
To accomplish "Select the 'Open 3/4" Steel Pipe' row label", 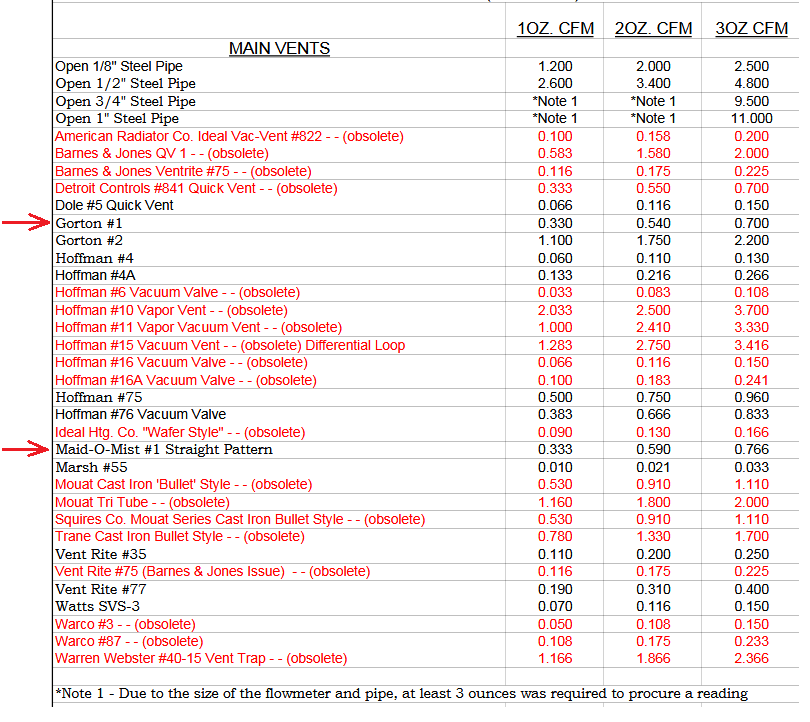I will [126, 101].
